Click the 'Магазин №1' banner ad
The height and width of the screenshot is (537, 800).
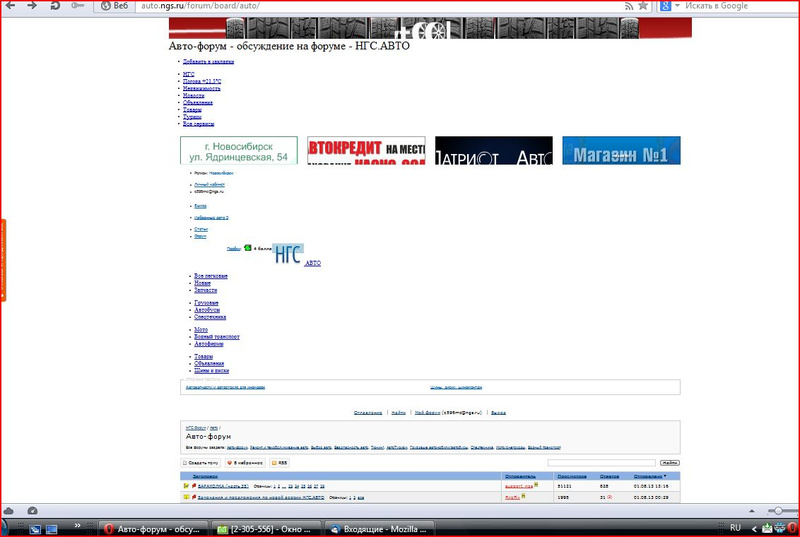click(621, 150)
